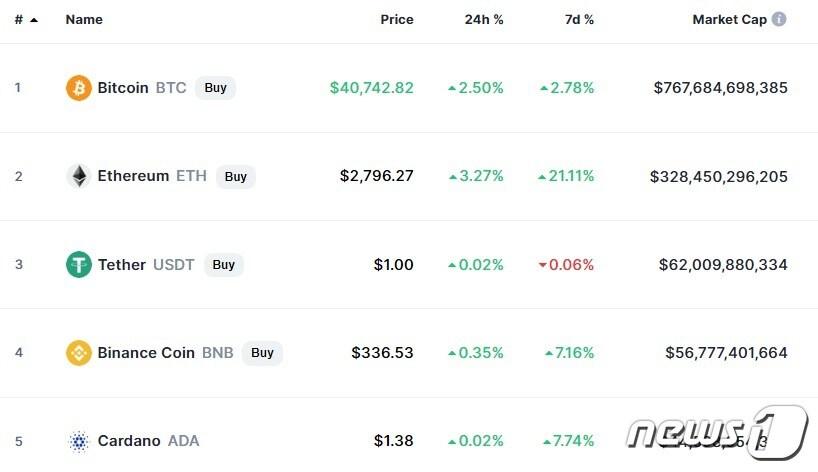Sort by rank using the # arrow
818x472 pixels.
coord(34,20)
